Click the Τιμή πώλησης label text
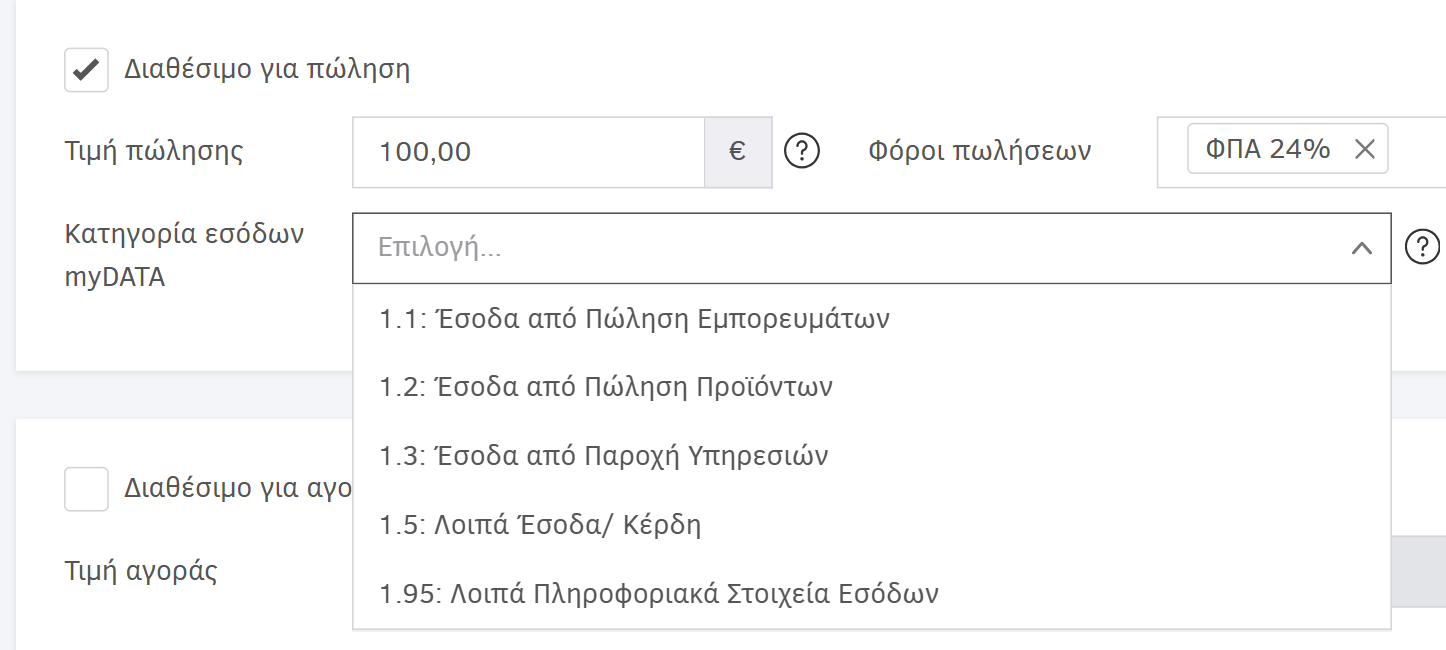Screen dimensions: 1446x650 pyautogui.click(x=154, y=152)
